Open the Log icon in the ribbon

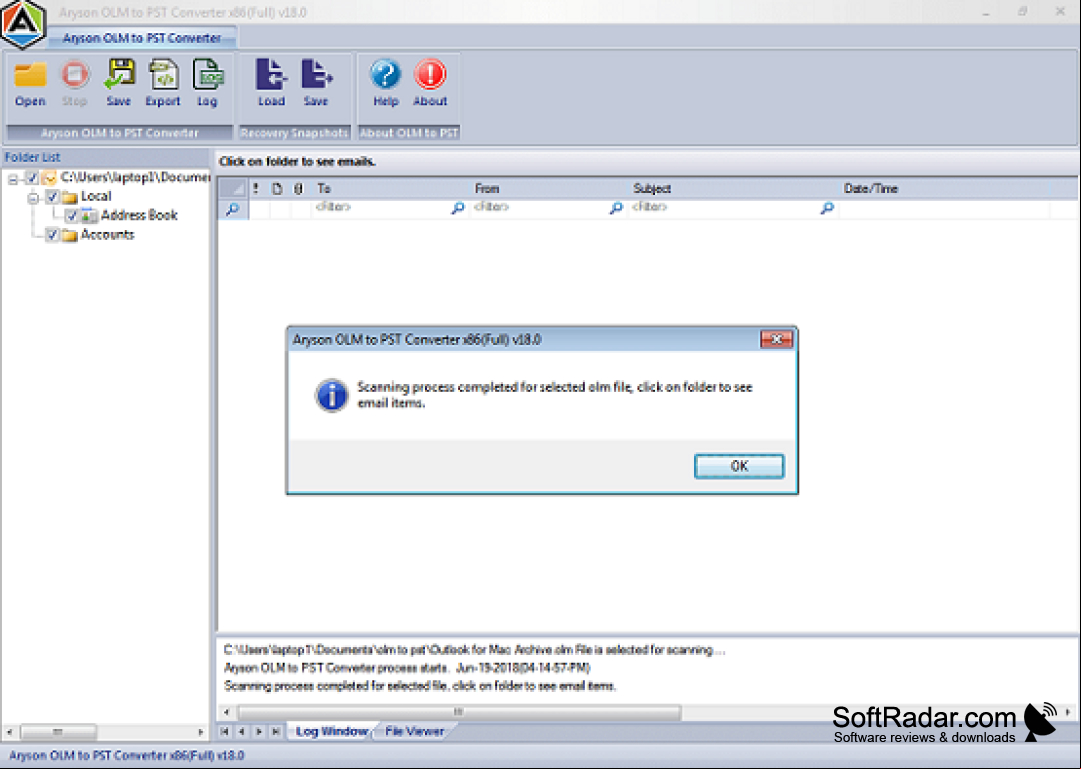[207, 83]
